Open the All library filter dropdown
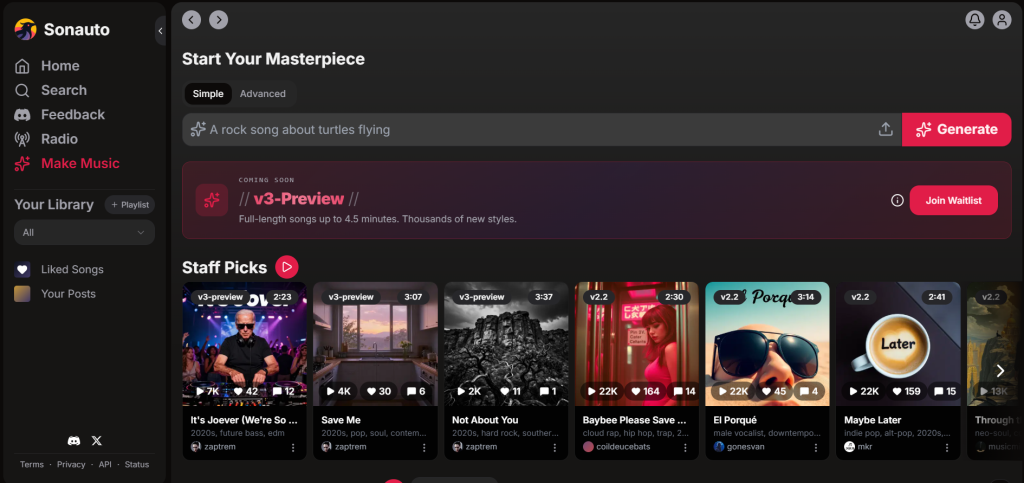 [x=84, y=232]
